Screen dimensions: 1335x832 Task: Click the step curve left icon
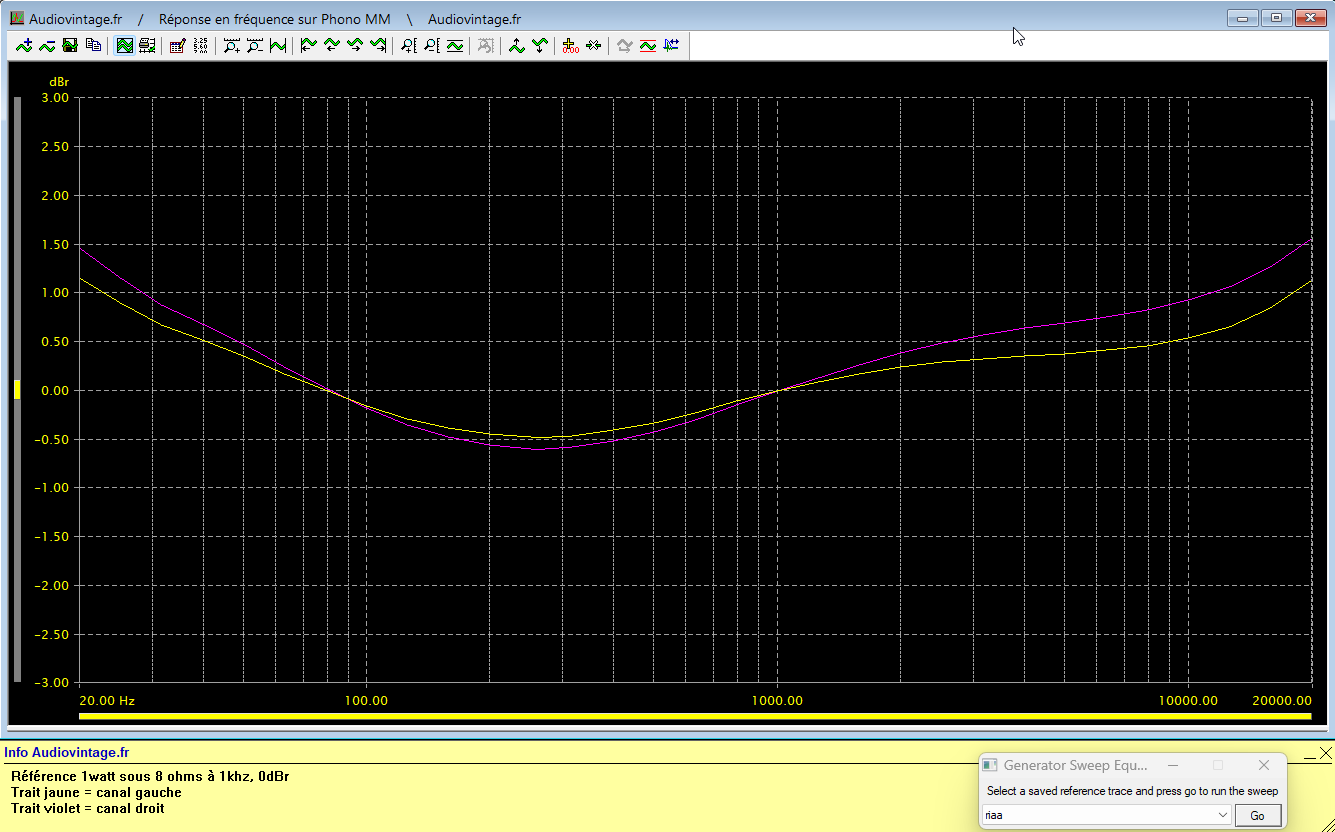coord(331,45)
